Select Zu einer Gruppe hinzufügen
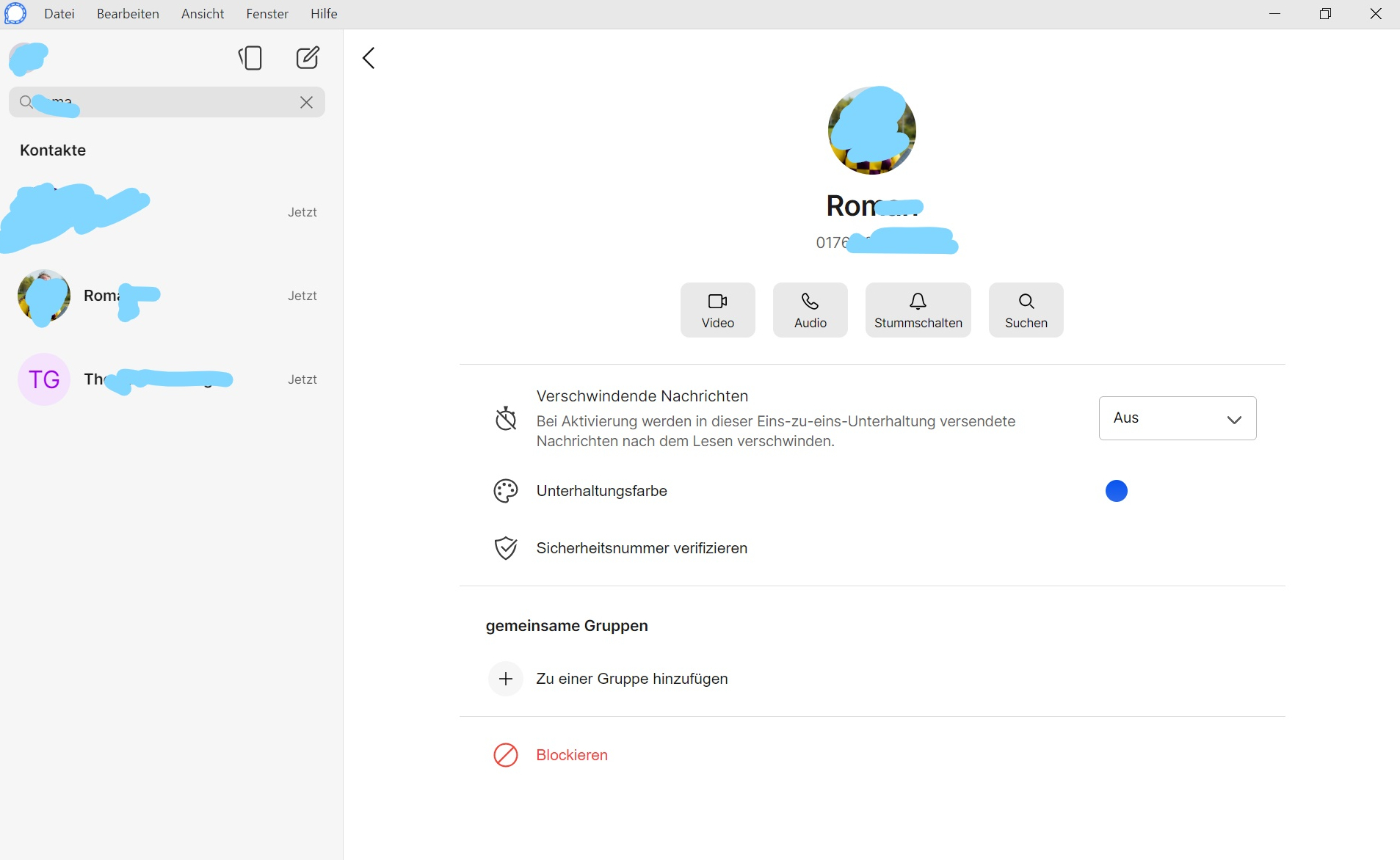This screenshot has width=1400, height=860. [631, 679]
